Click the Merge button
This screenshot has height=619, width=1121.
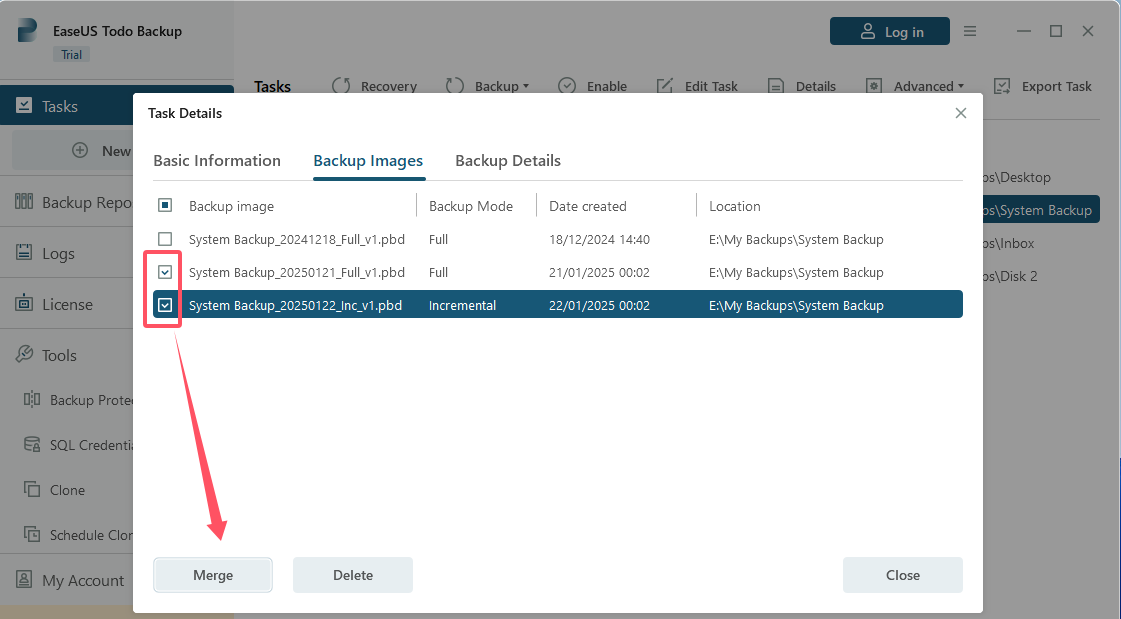[213, 575]
